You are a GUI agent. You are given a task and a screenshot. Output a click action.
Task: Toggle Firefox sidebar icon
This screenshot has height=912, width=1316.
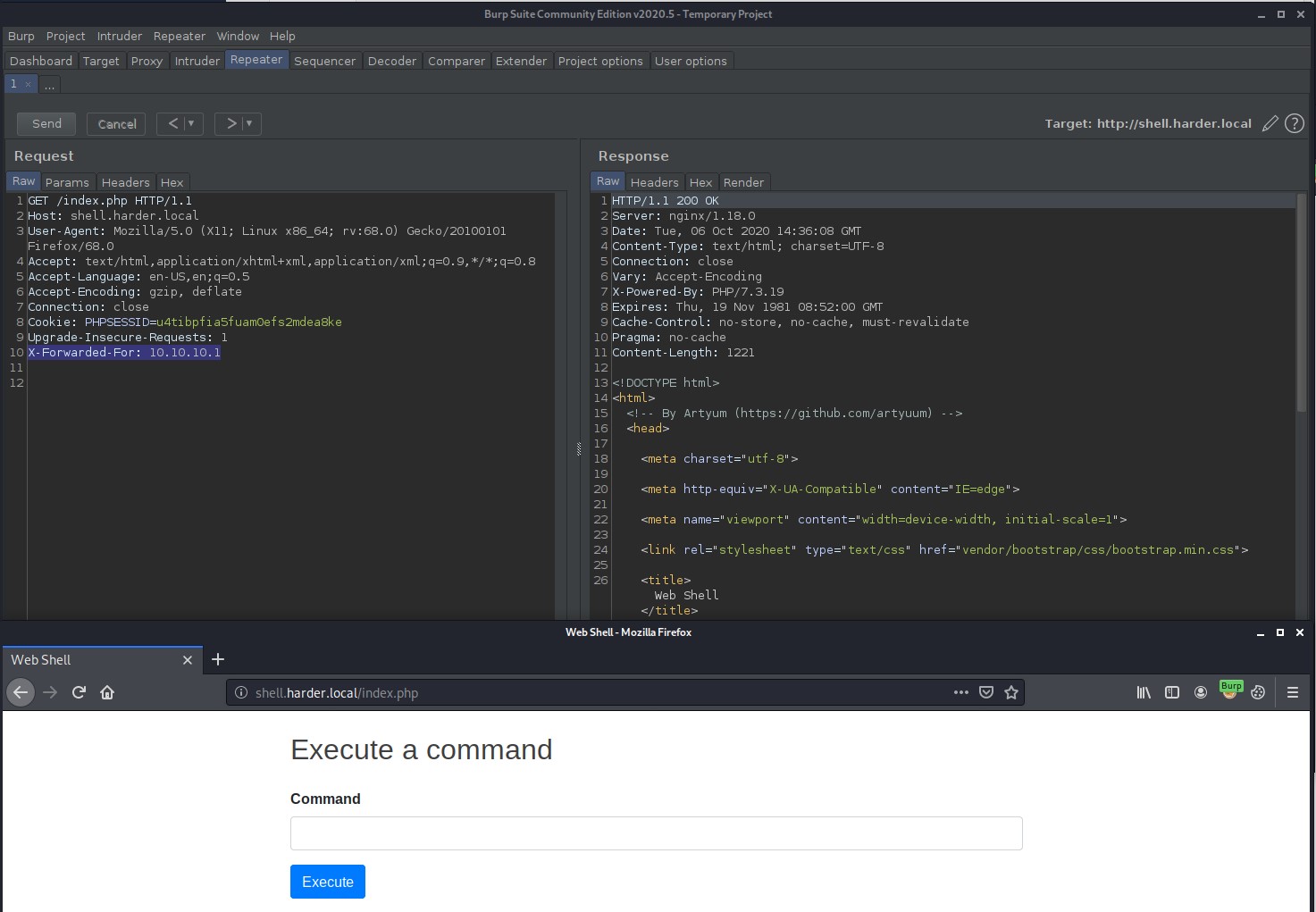(1172, 692)
